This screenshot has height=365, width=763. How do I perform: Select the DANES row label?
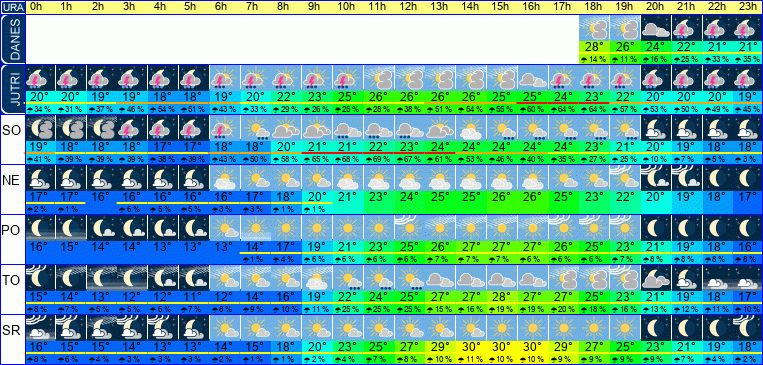(x=12, y=39)
